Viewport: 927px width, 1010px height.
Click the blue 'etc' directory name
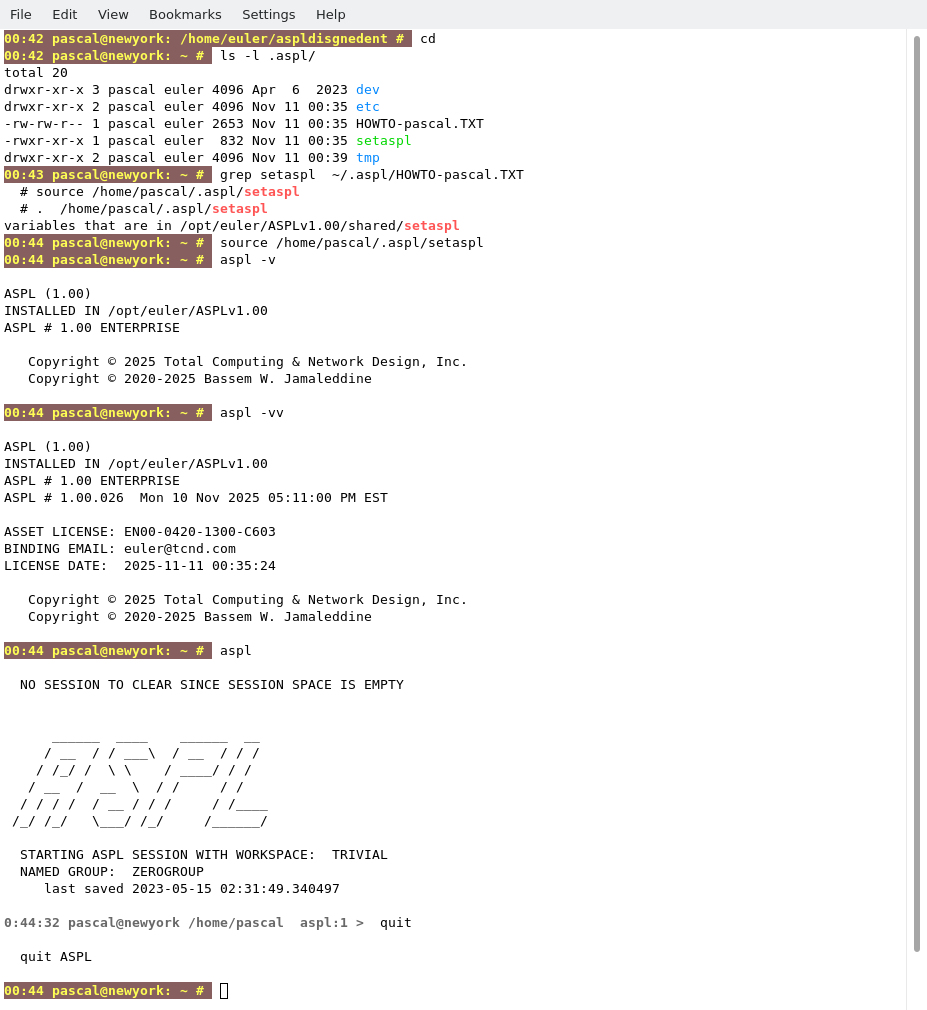368,107
